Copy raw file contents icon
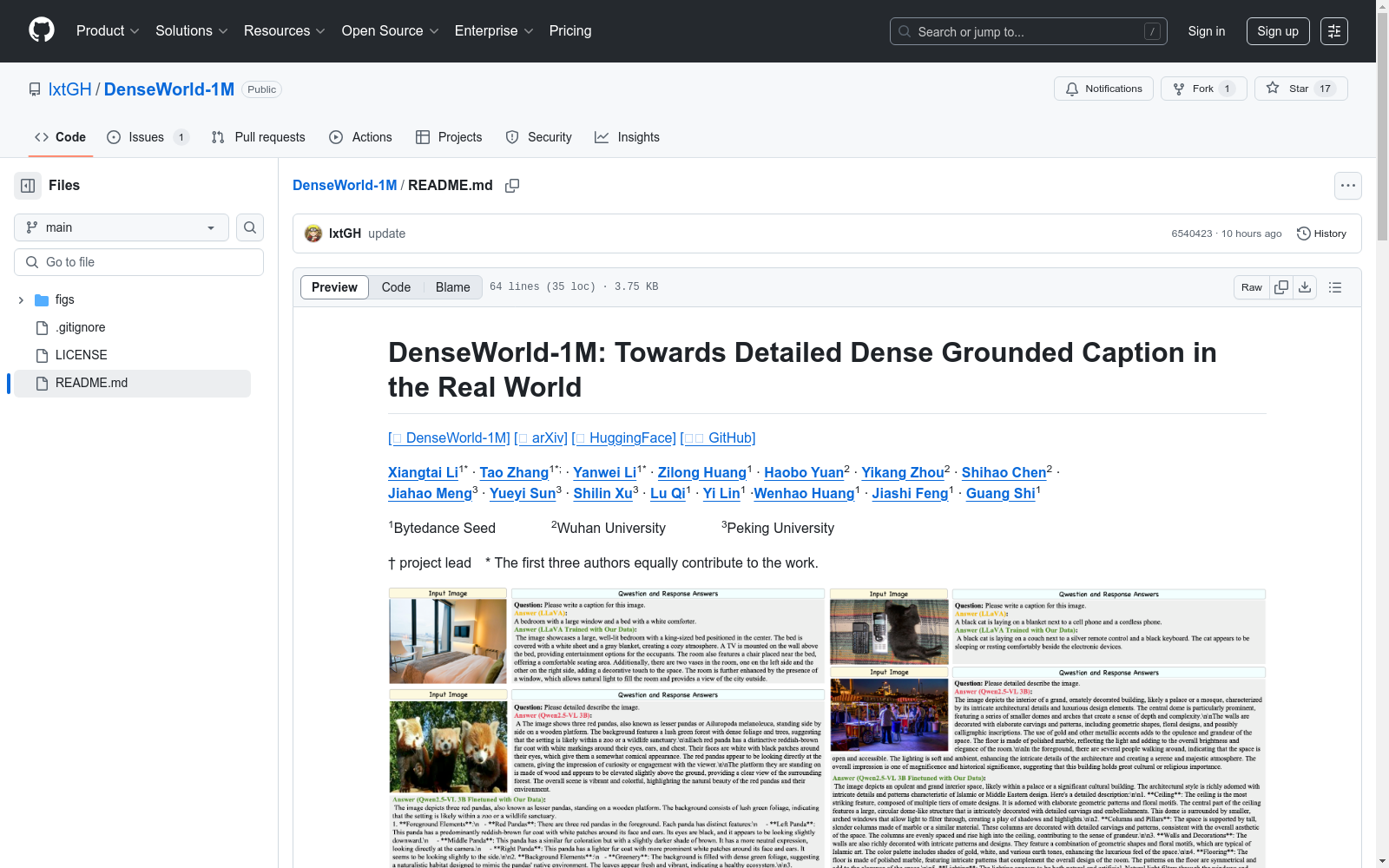 tap(1281, 287)
